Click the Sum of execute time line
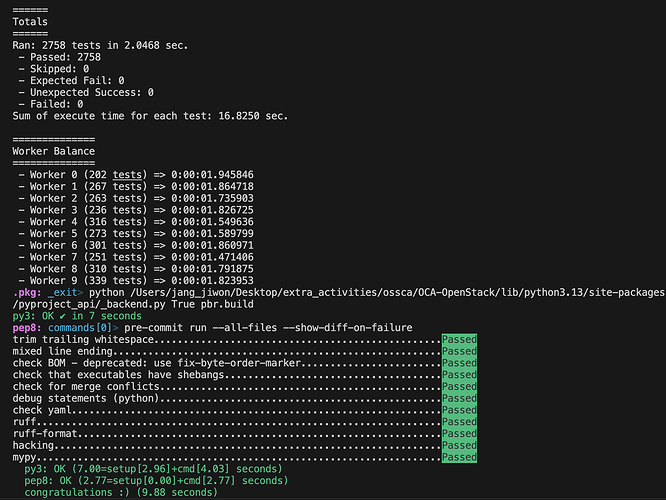Viewport: 666px width, 500px height. (x=149, y=116)
